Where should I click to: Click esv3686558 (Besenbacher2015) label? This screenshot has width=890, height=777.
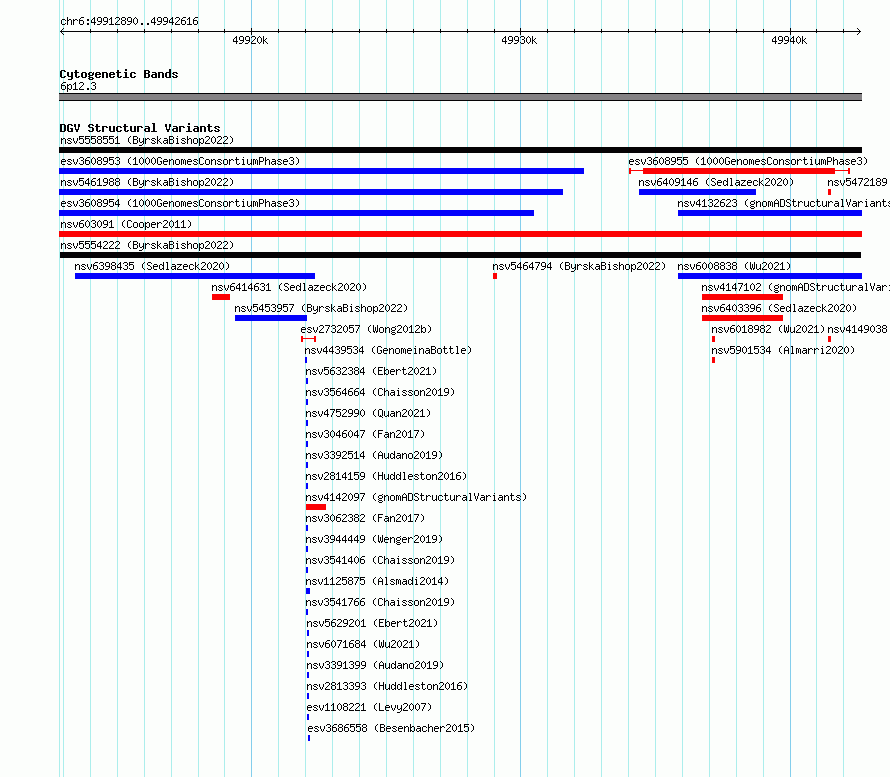click(392, 728)
